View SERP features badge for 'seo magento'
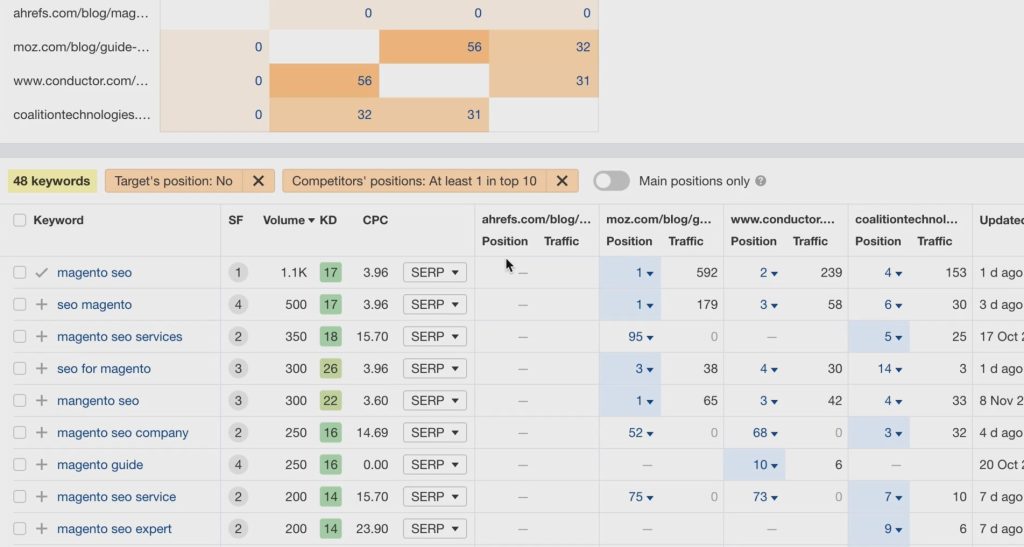The image size is (1024, 547). coord(238,304)
